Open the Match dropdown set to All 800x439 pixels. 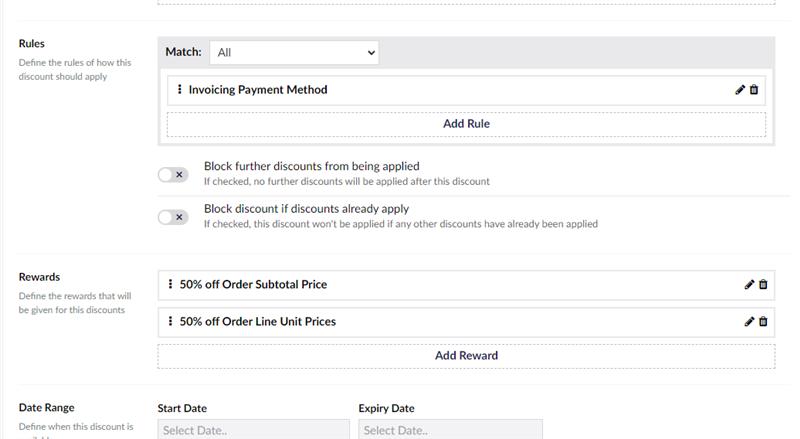coord(294,53)
